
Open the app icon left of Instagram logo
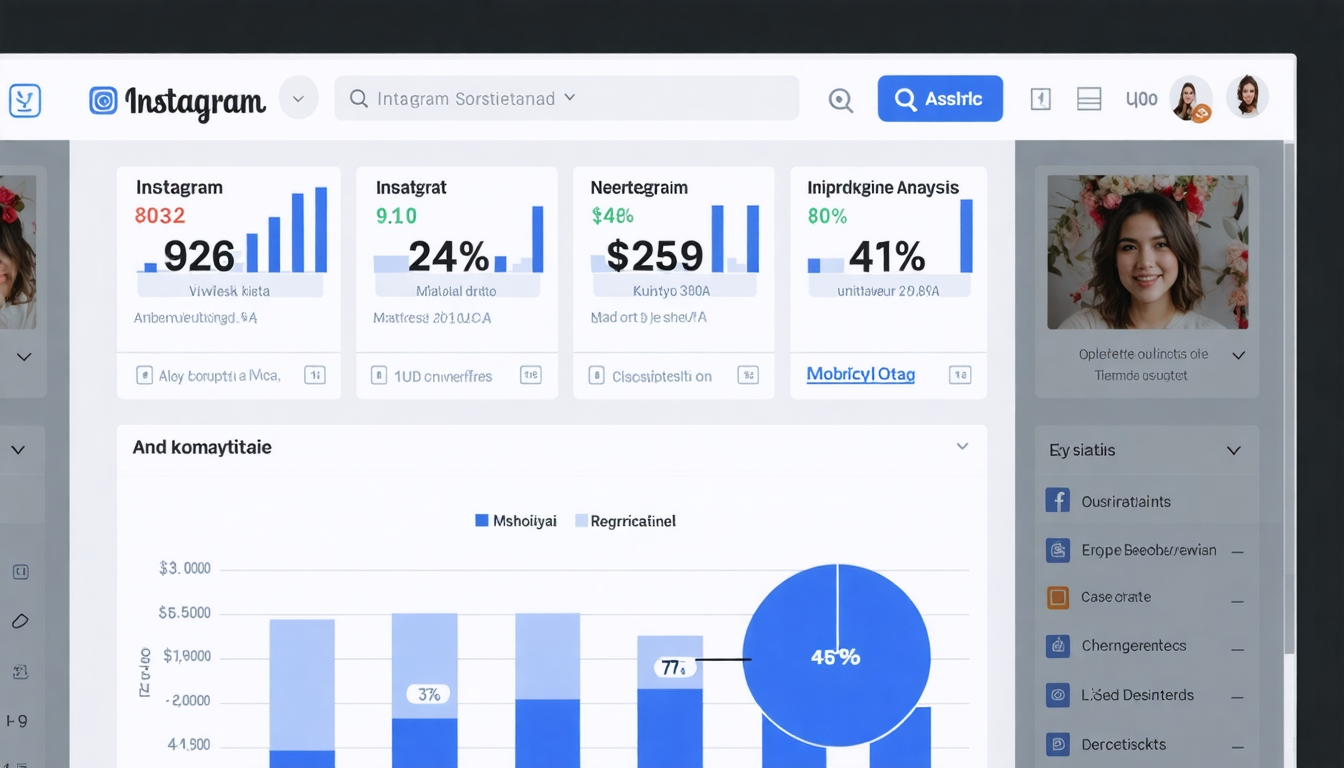(25, 100)
